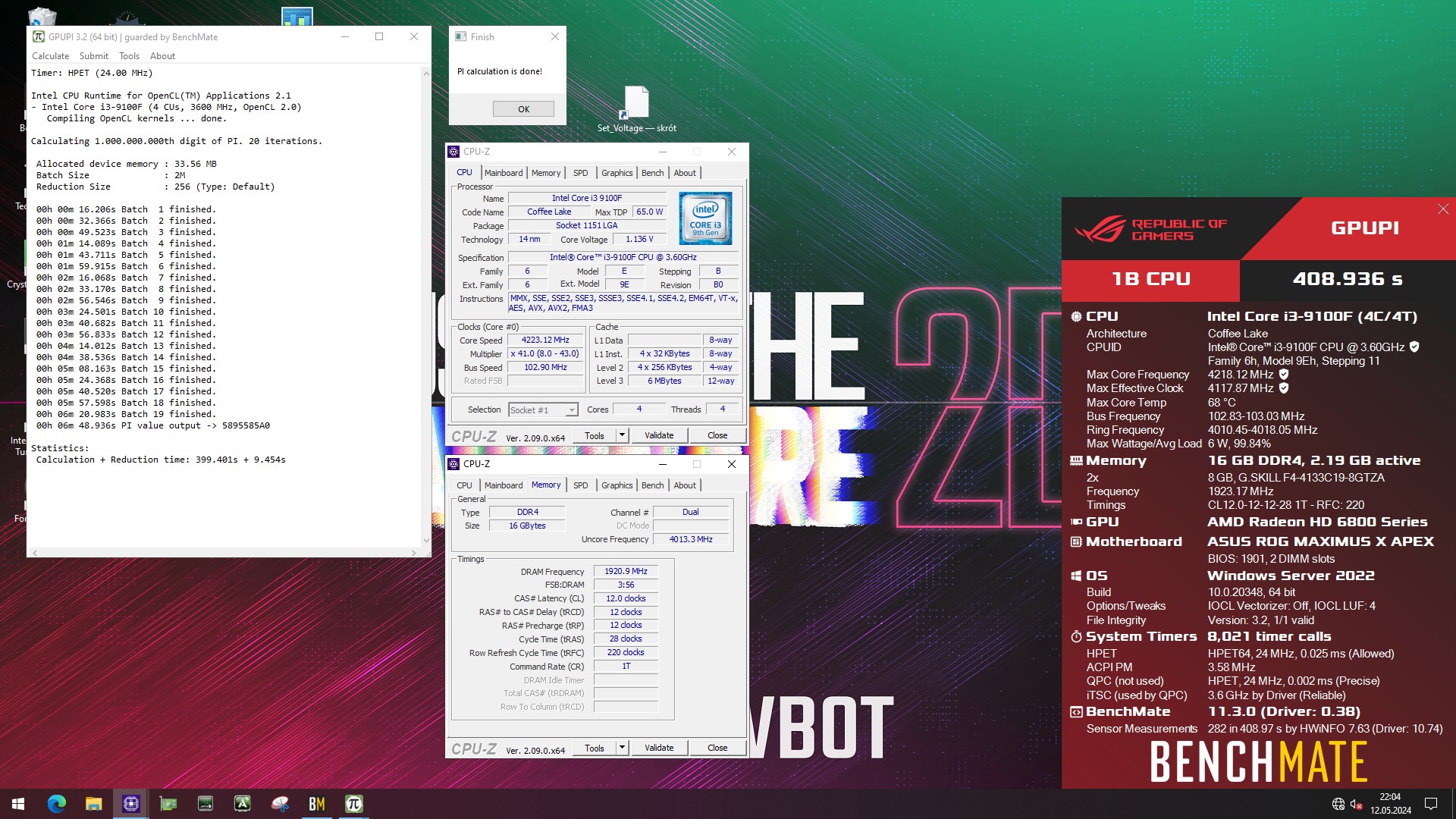
Task: Switch to CPU tab in lower CPU-Z
Action: [x=464, y=485]
